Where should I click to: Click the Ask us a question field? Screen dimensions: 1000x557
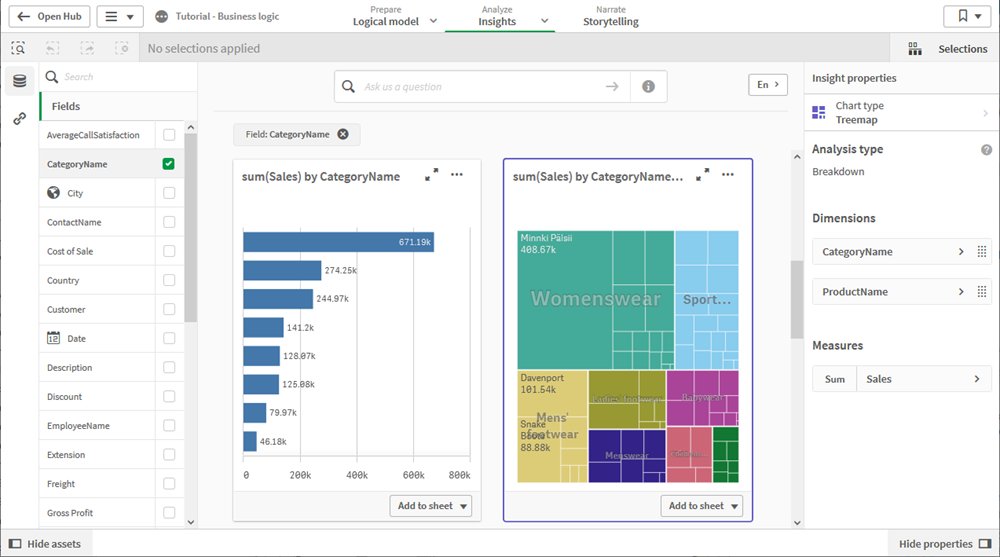480,87
